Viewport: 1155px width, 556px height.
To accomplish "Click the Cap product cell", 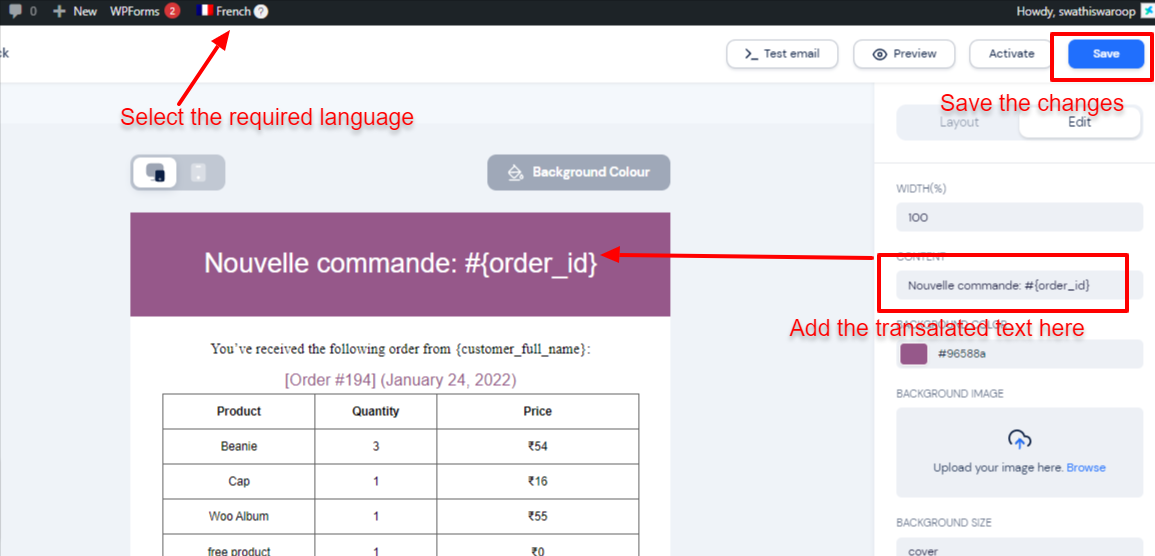I will click(x=239, y=482).
